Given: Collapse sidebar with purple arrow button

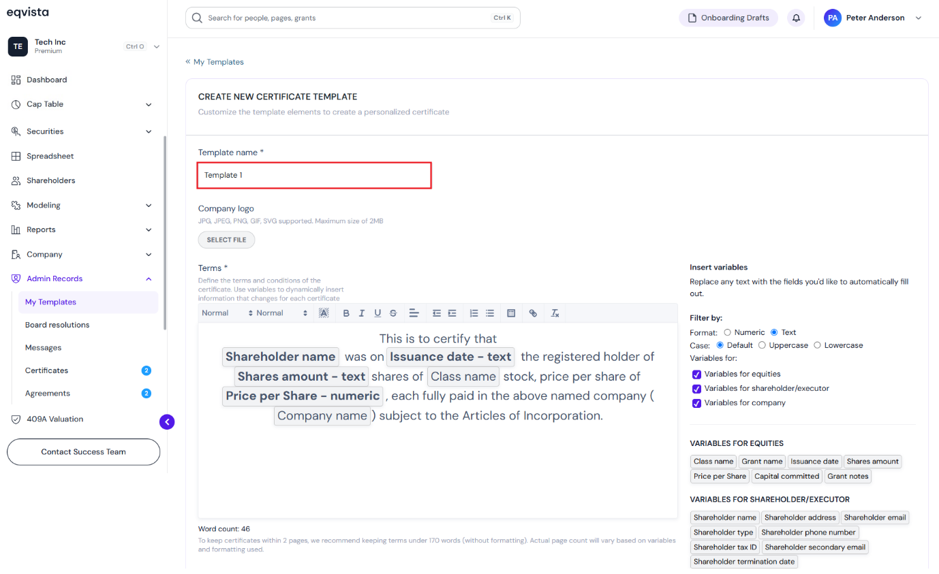Looking at the screenshot, I should point(167,422).
